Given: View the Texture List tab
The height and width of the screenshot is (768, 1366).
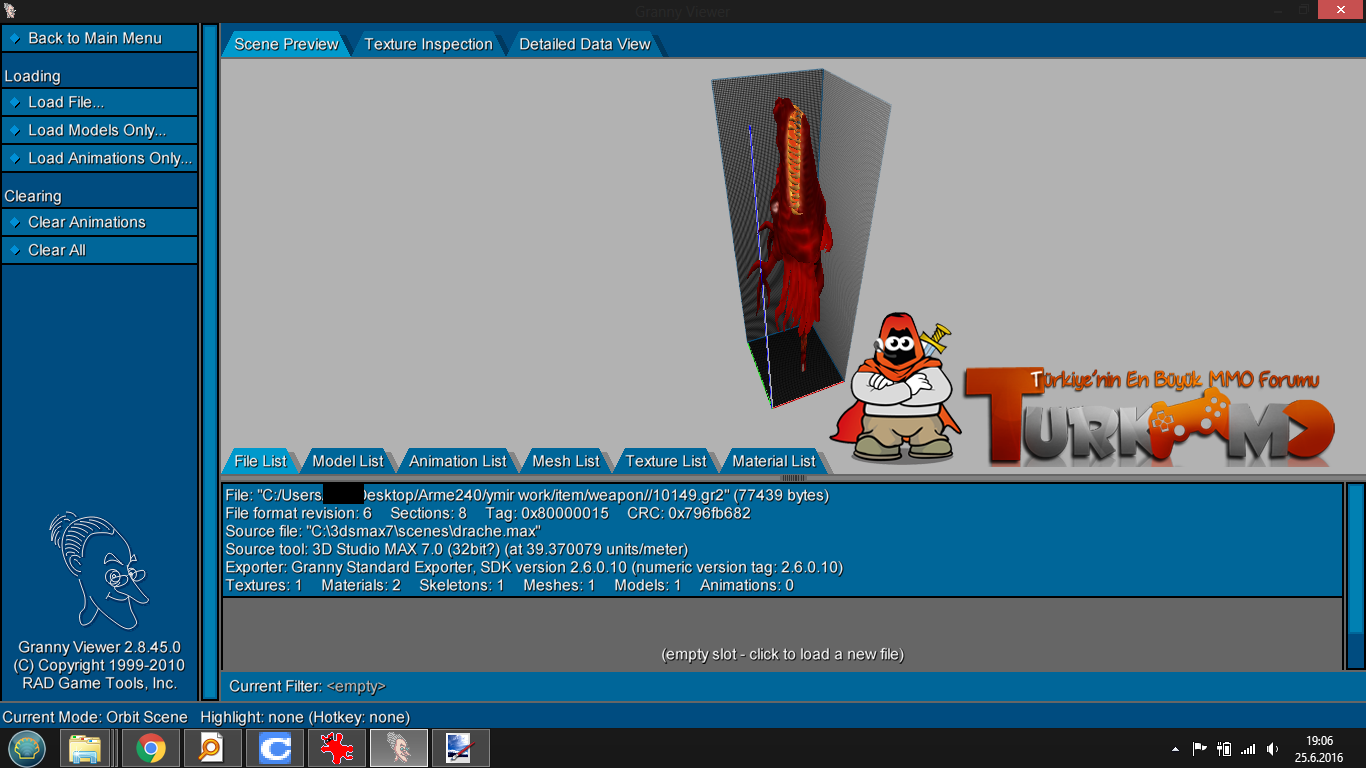Looking at the screenshot, I should (x=665, y=461).
